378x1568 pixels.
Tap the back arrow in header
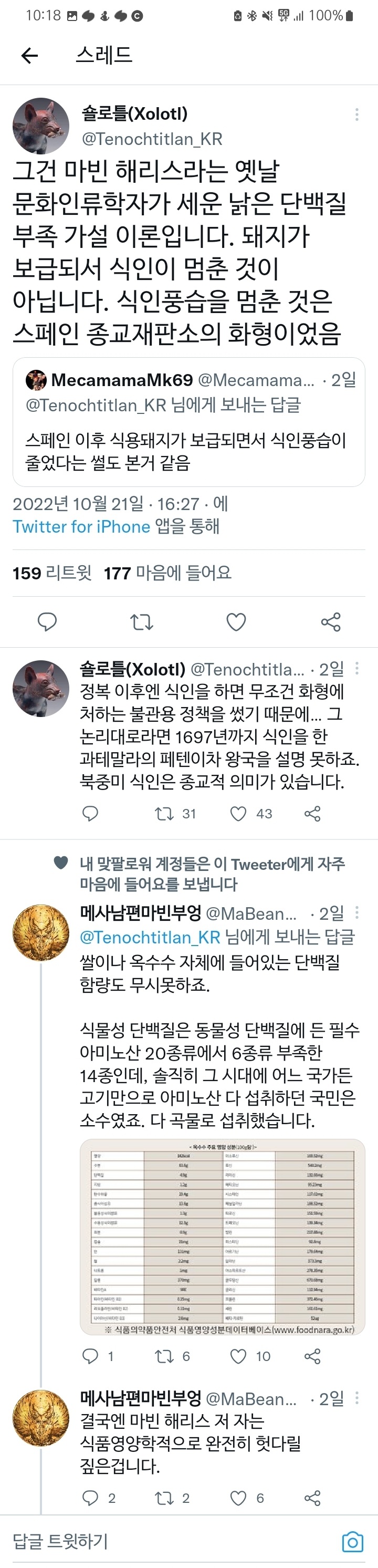(29, 56)
